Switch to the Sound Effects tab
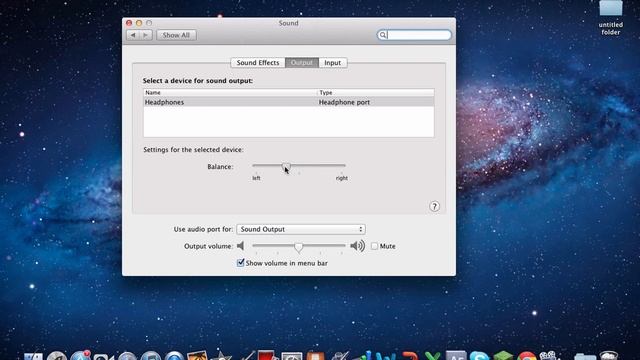 [258, 62]
